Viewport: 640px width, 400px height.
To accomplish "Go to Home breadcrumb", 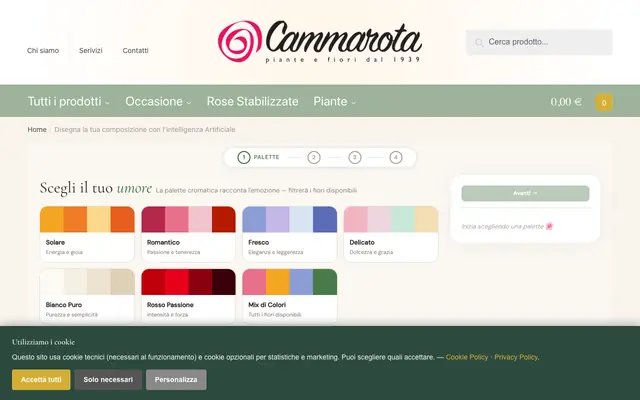I will 37,129.
